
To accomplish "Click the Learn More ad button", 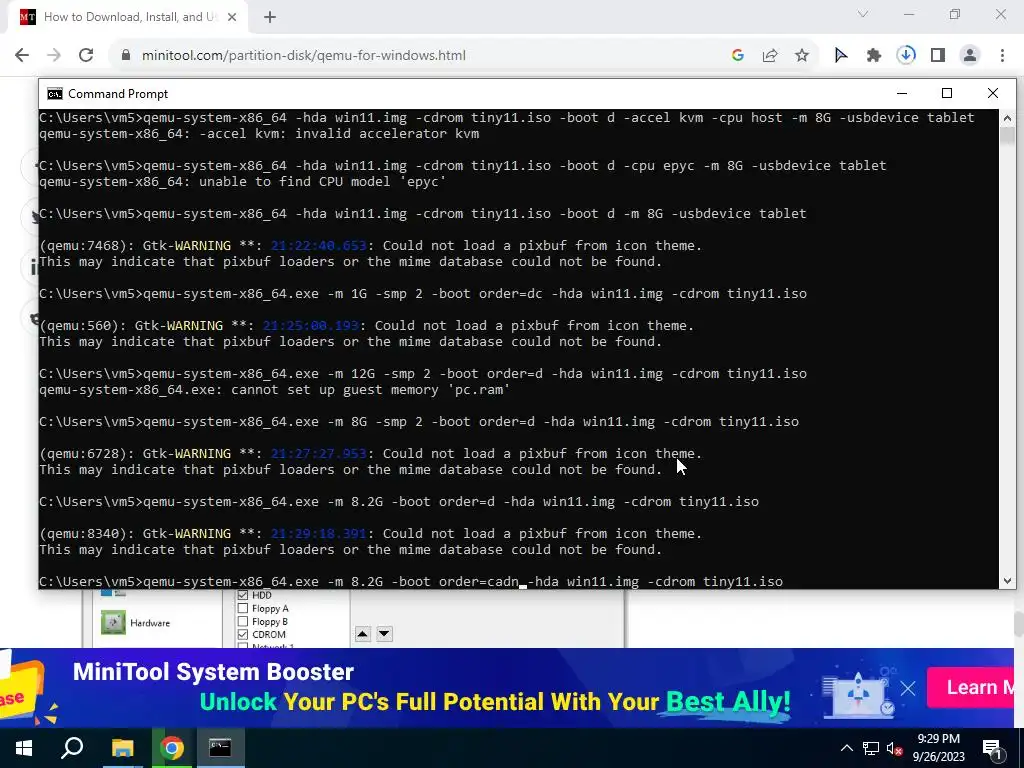I will (x=970, y=688).
